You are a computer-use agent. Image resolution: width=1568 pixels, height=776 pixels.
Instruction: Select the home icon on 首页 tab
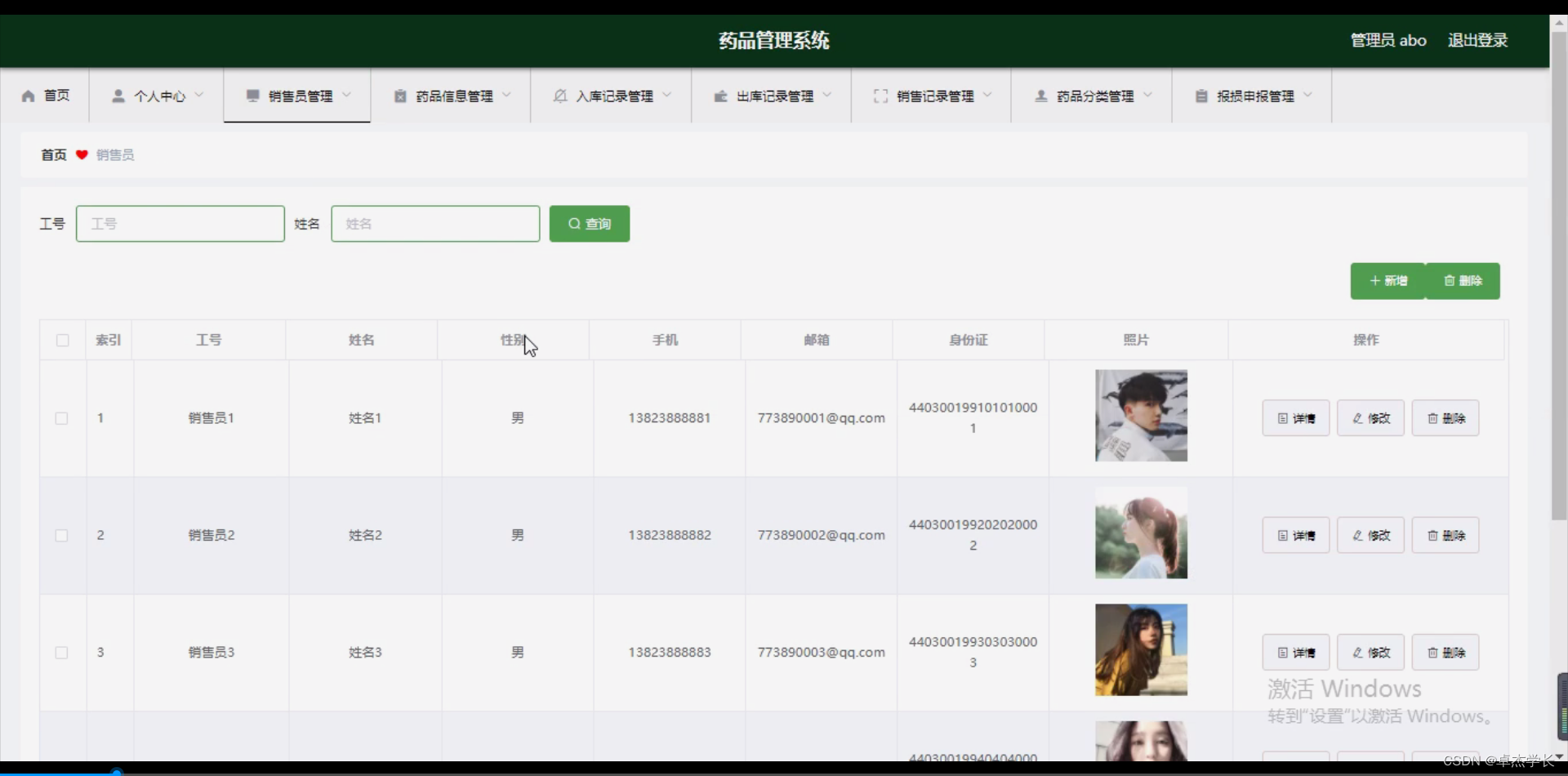(27, 96)
